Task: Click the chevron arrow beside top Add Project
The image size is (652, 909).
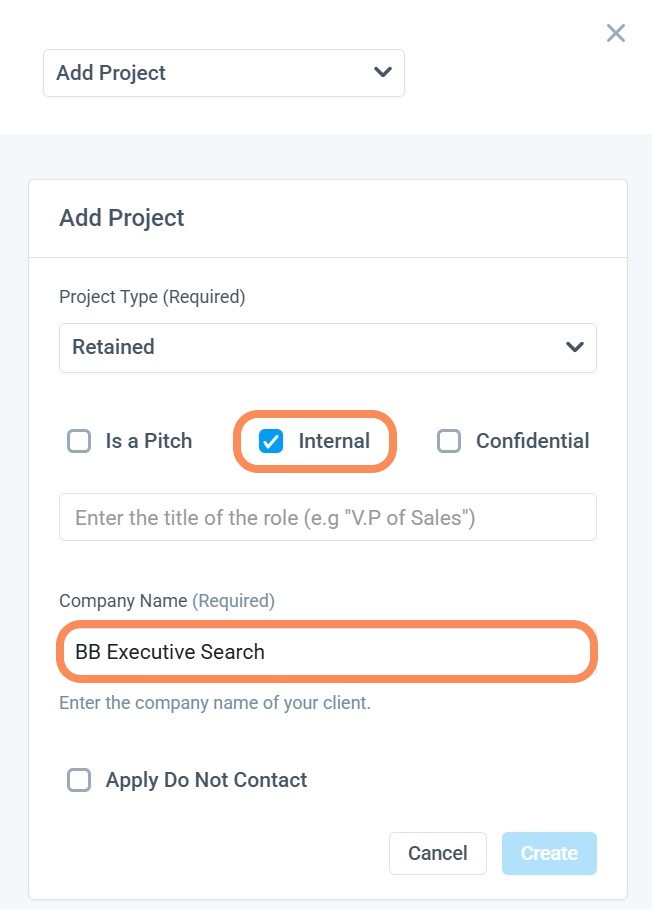Action: 381,72
